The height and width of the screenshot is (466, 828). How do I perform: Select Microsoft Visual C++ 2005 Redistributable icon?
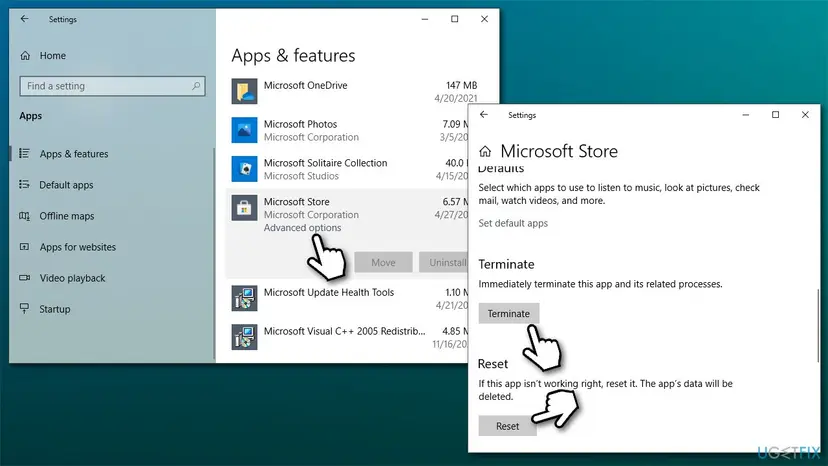[x=244, y=337]
